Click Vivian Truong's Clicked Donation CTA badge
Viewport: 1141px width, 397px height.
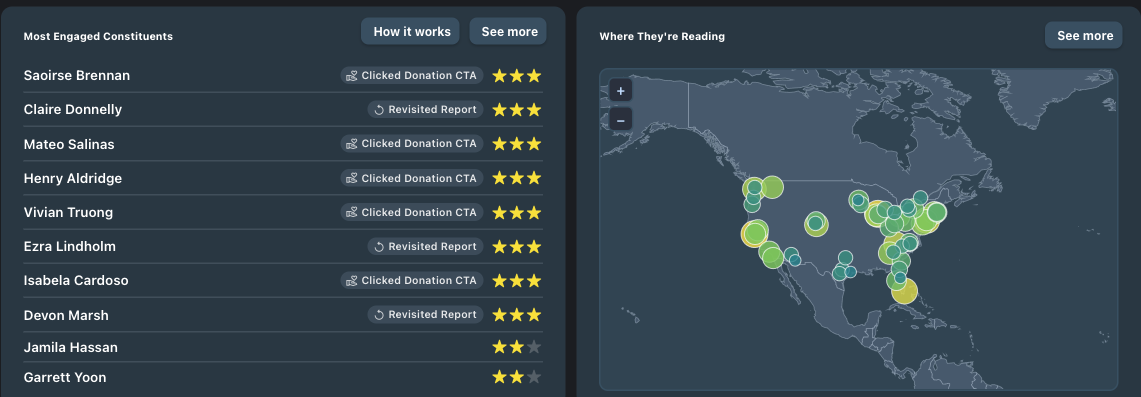click(x=412, y=212)
